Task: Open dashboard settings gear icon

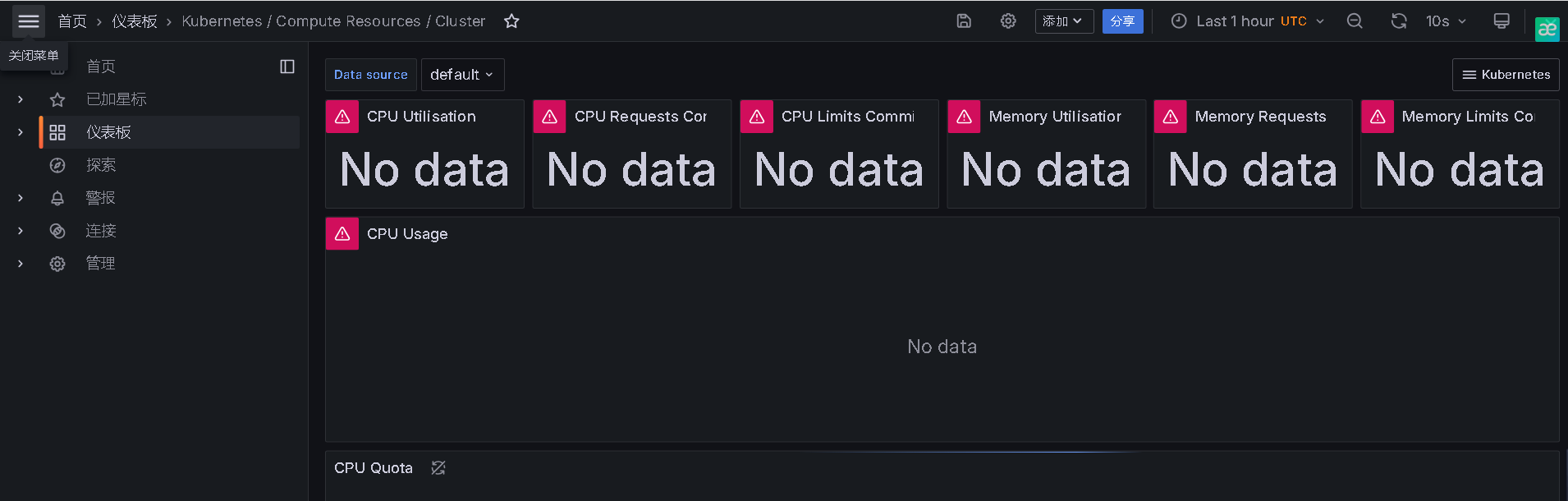Action: 1008,21
